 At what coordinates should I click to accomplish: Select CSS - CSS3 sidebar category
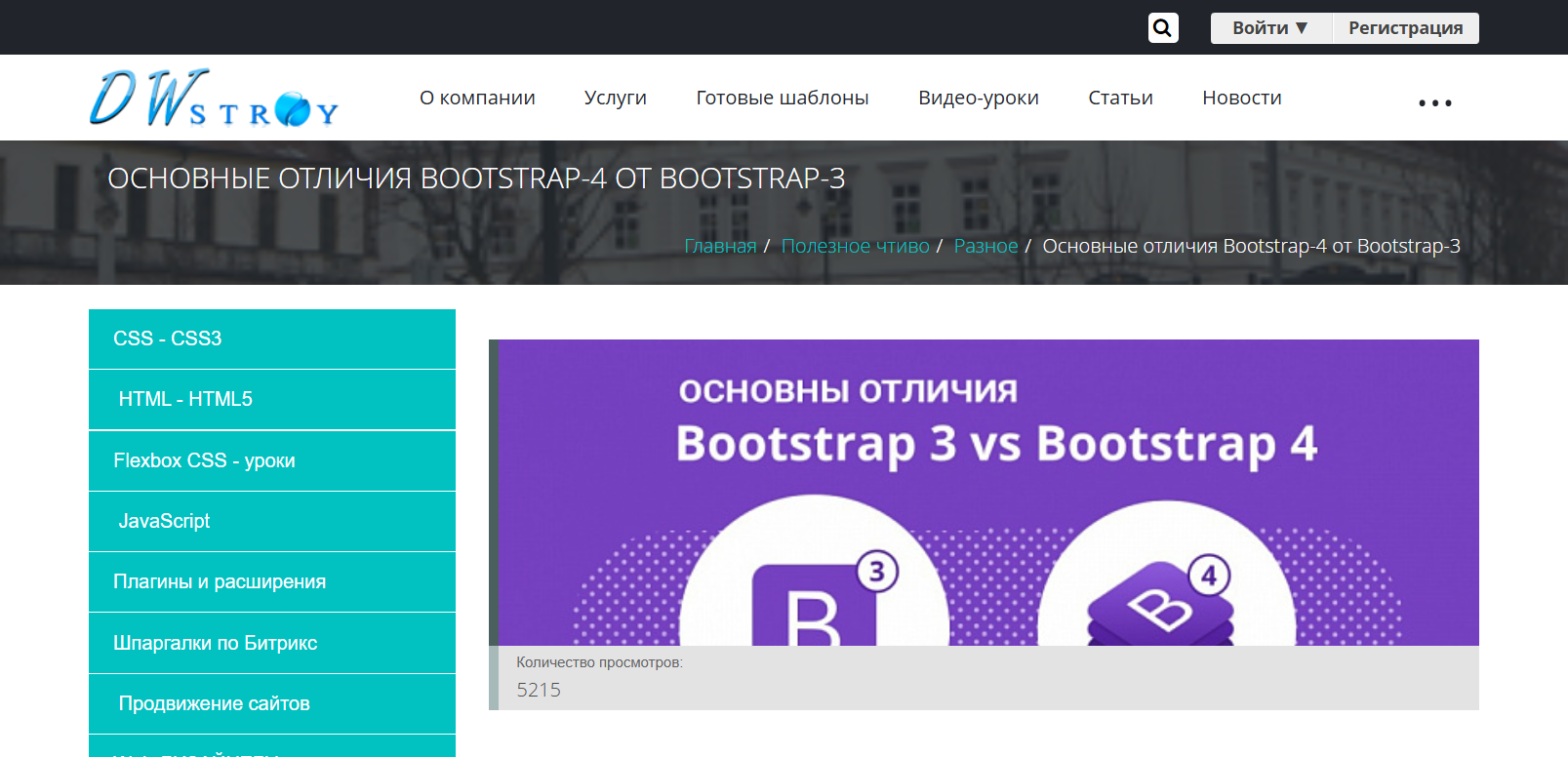272,339
